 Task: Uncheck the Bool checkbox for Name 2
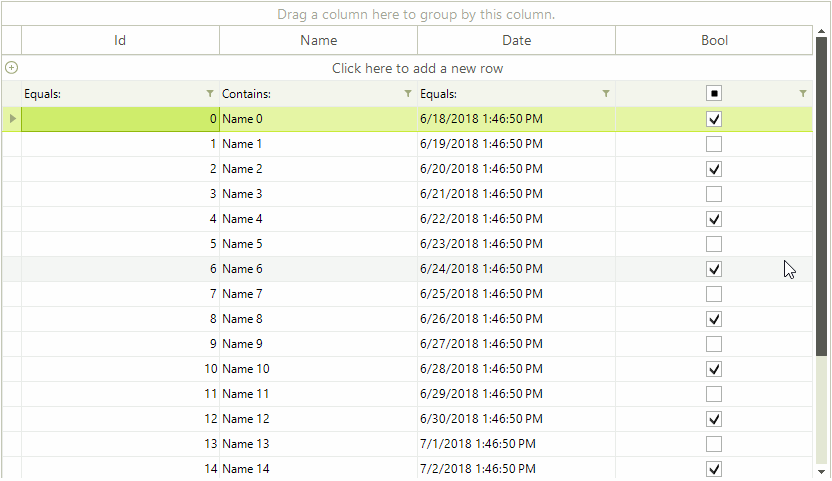point(714,169)
